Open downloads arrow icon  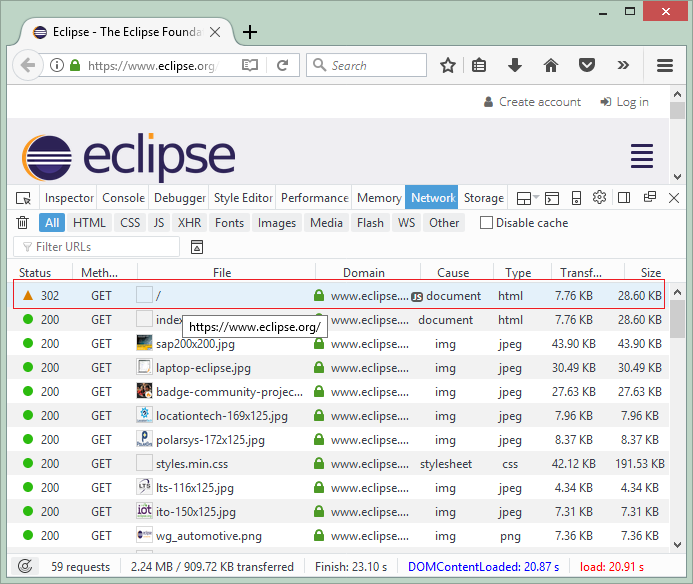515,65
